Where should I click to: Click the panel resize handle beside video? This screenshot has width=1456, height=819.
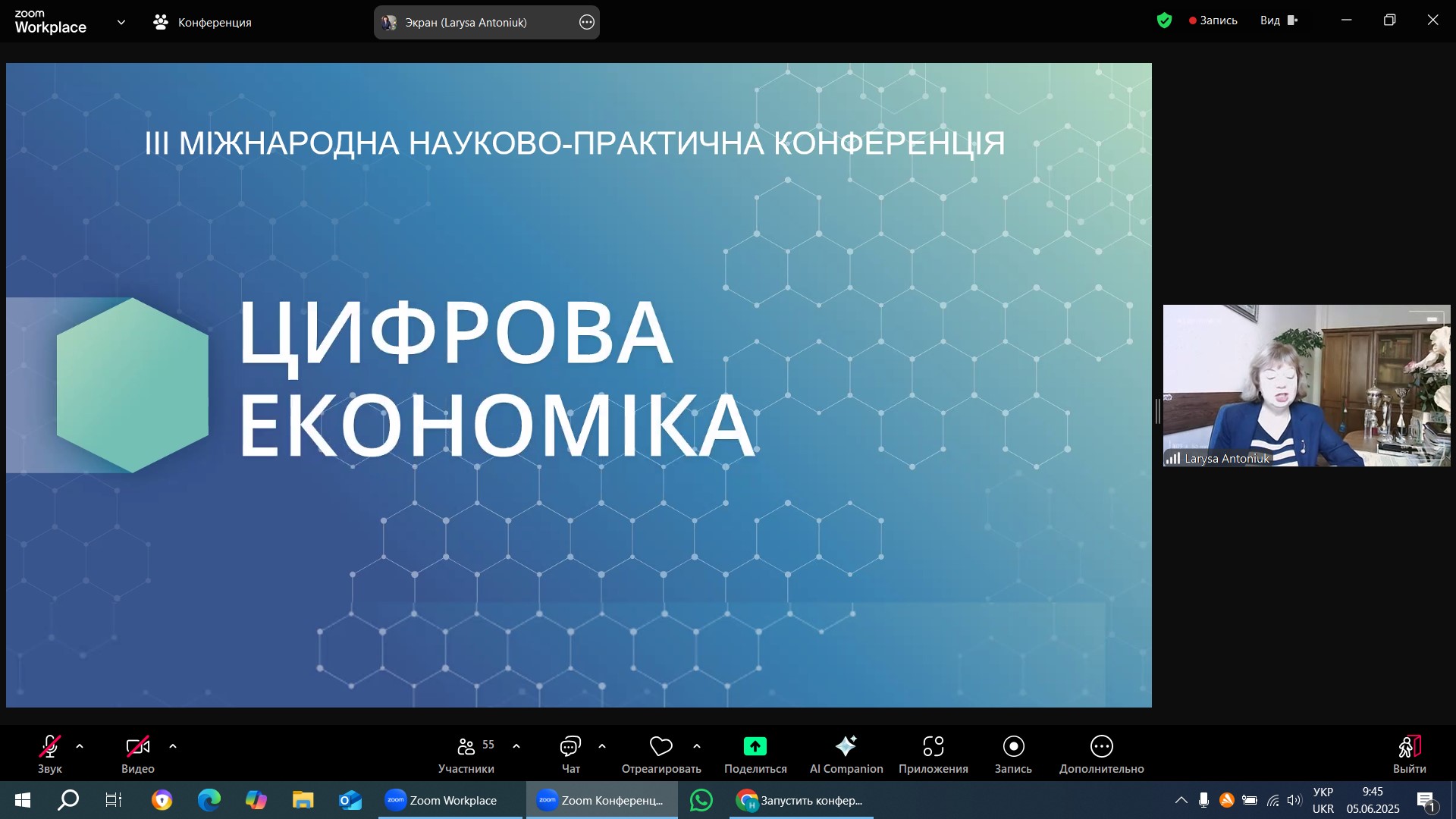1157,411
